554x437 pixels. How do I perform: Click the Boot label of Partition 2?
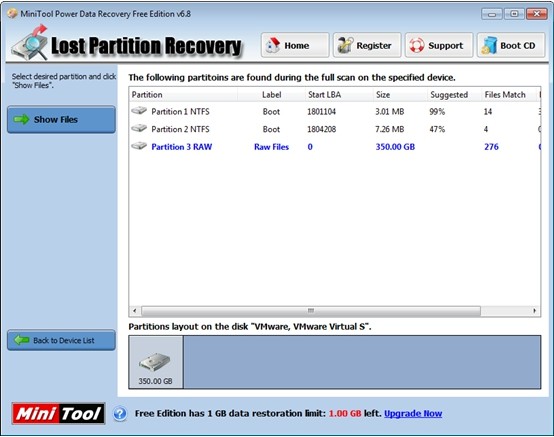(271, 129)
